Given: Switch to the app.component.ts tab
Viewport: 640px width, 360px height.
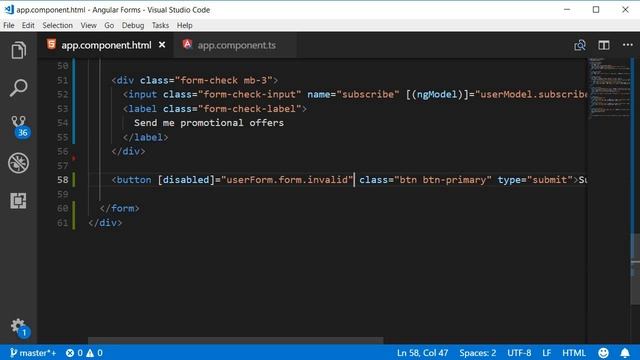Looking at the screenshot, I should (x=235, y=45).
